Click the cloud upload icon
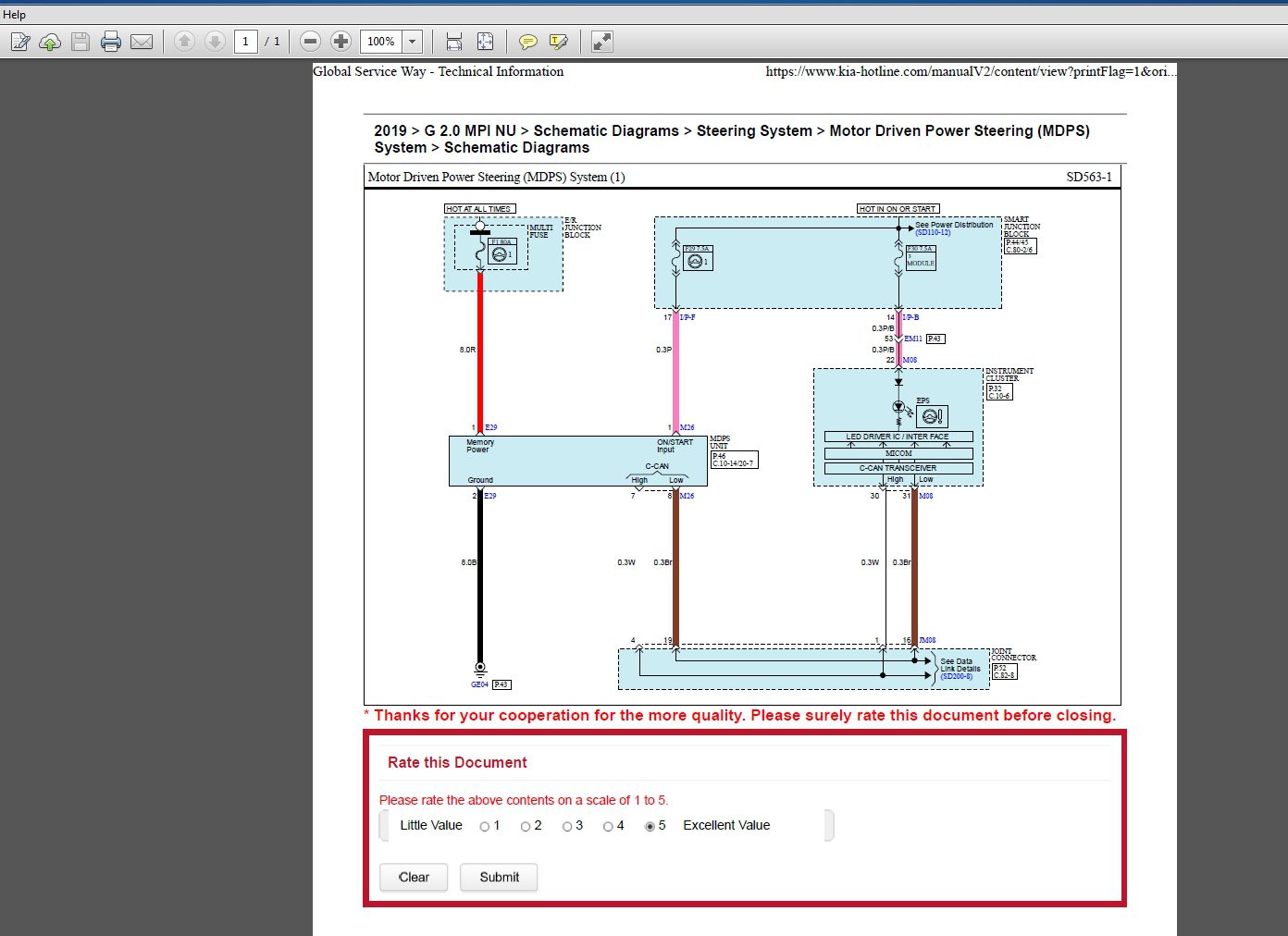This screenshot has height=936, width=1288. pyautogui.click(x=50, y=42)
